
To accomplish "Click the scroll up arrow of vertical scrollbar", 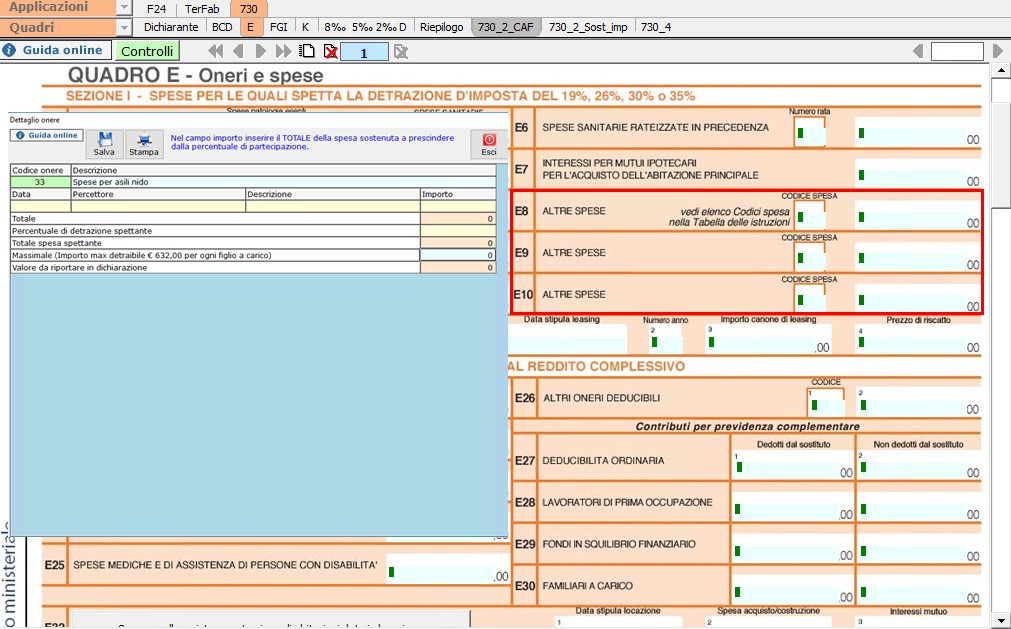I will [1001, 70].
